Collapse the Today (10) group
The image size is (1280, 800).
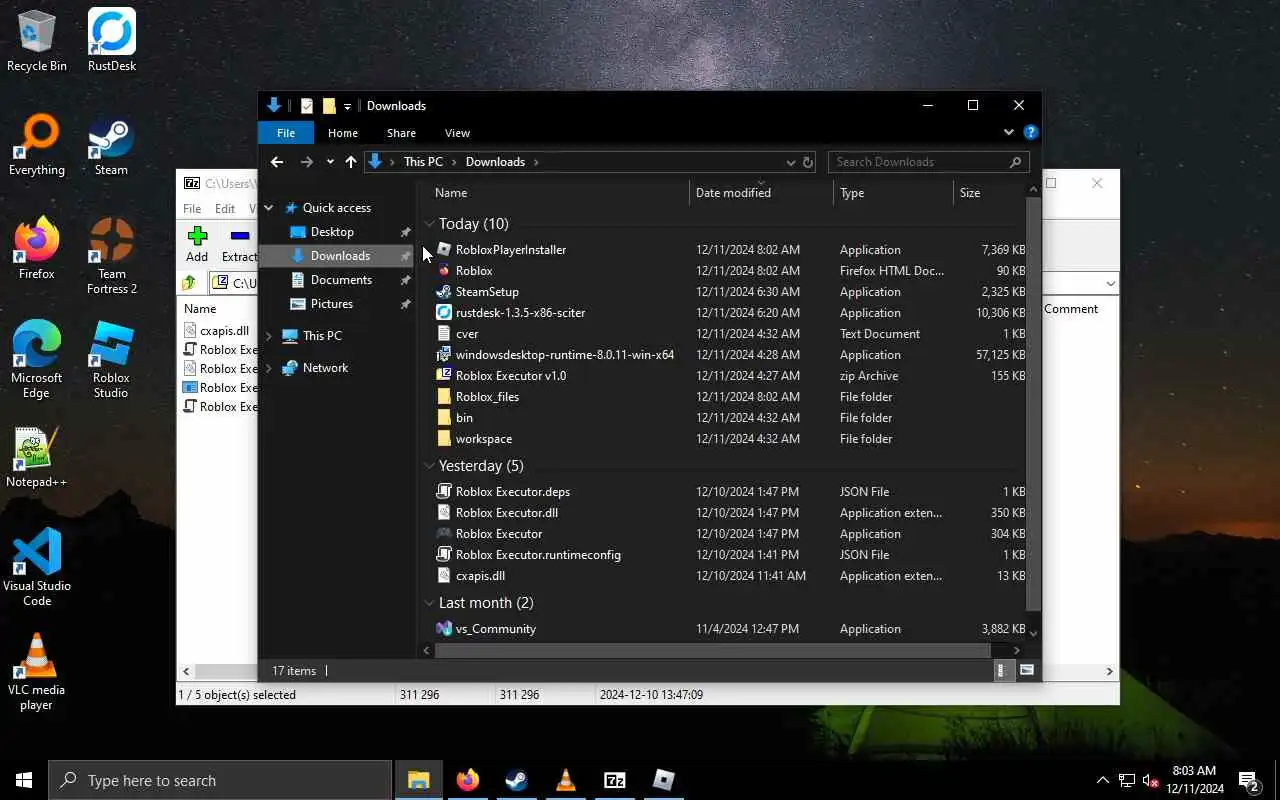429,224
